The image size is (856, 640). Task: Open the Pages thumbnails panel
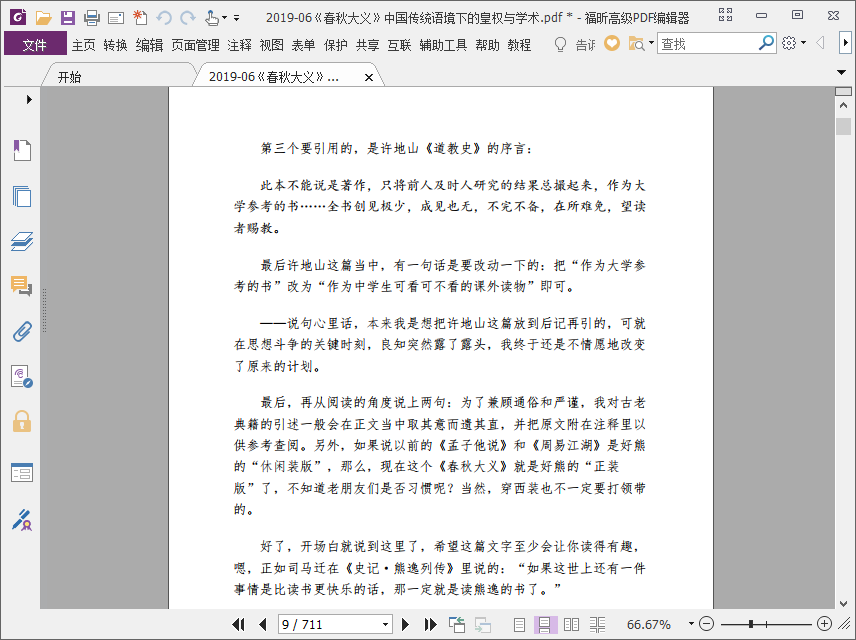pyautogui.click(x=22, y=196)
